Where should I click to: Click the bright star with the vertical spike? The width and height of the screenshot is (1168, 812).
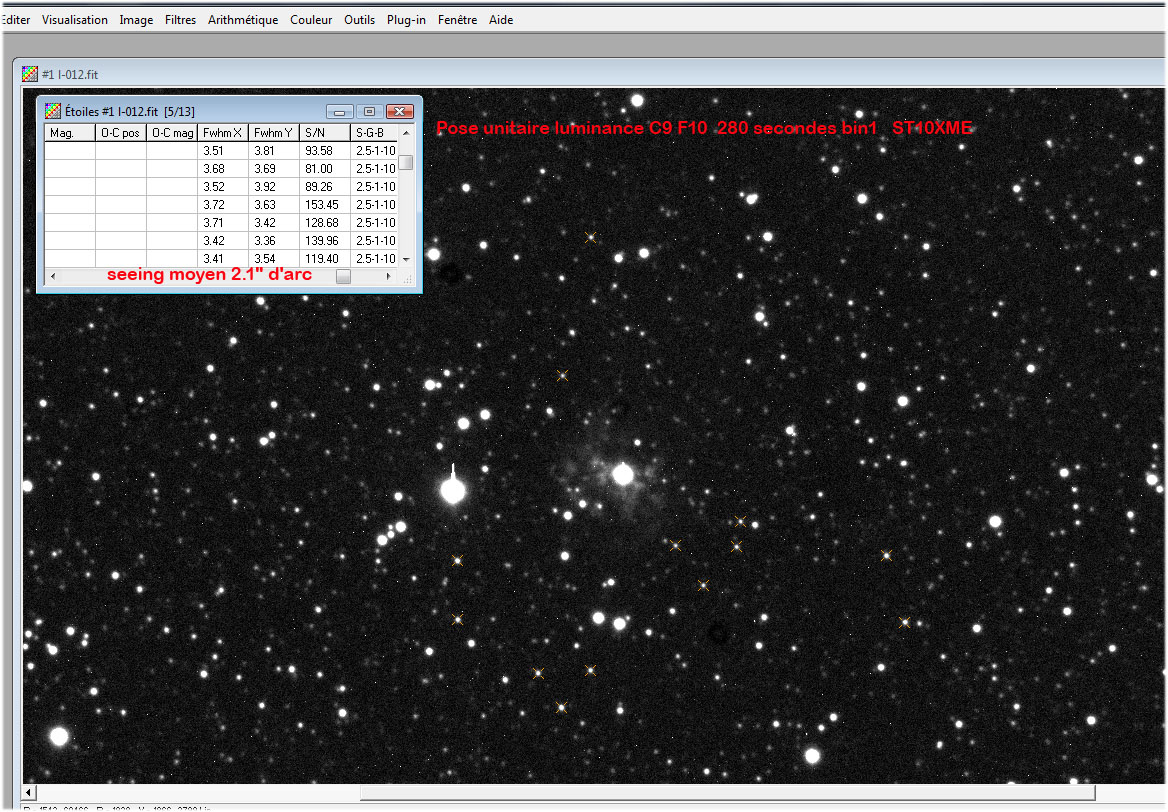pos(453,490)
